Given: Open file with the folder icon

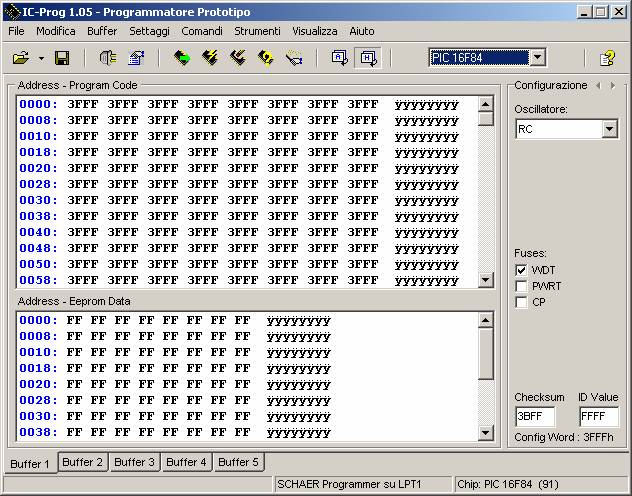Looking at the screenshot, I should (21, 58).
